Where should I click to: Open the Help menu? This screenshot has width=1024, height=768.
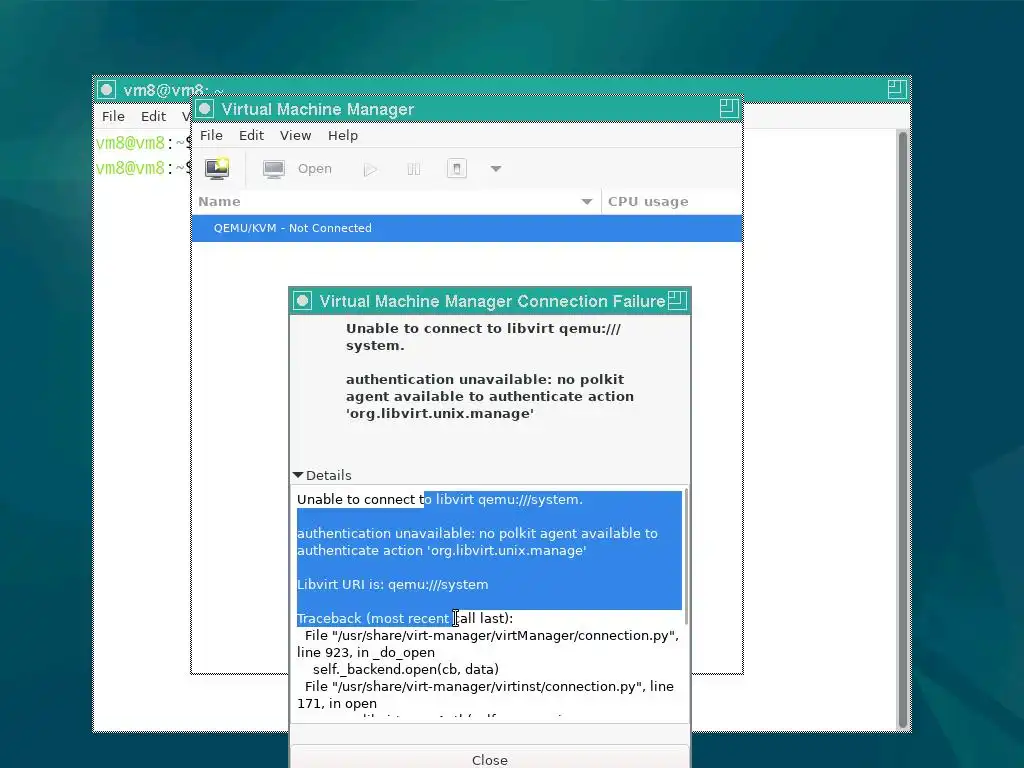tap(343, 135)
